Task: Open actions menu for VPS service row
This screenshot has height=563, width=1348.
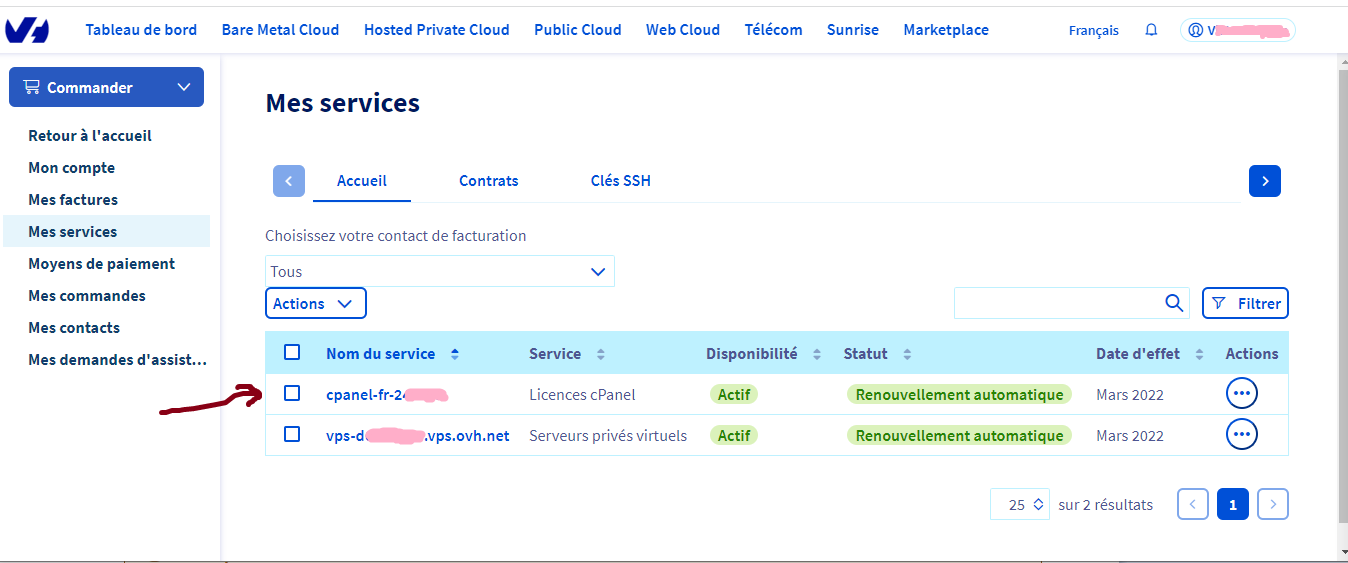Action: (1241, 434)
